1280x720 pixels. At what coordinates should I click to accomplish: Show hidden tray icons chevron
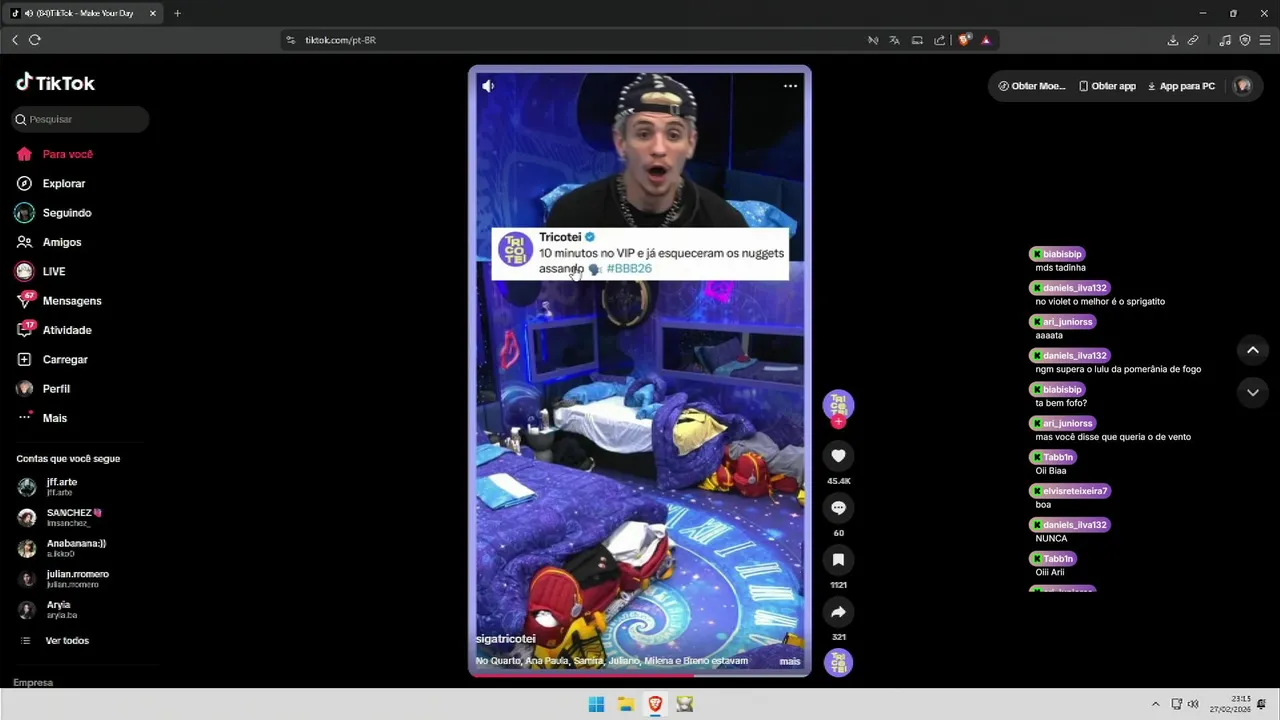(x=1156, y=704)
